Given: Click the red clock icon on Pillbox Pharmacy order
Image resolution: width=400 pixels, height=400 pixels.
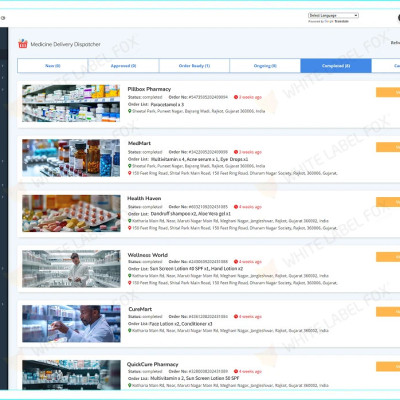Looking at the screenshot, I should [x=236, y=97].
